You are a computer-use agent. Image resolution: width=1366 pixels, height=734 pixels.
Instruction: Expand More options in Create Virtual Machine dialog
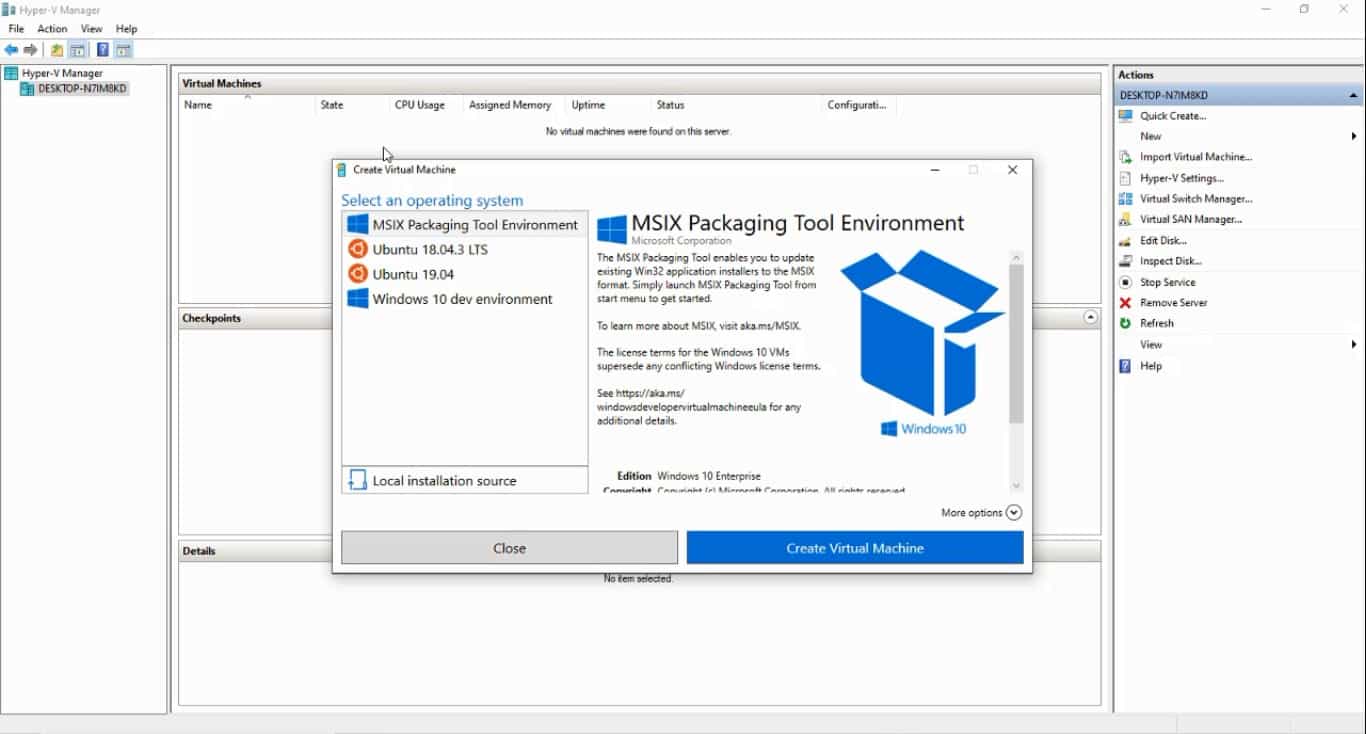click(981, 513)
